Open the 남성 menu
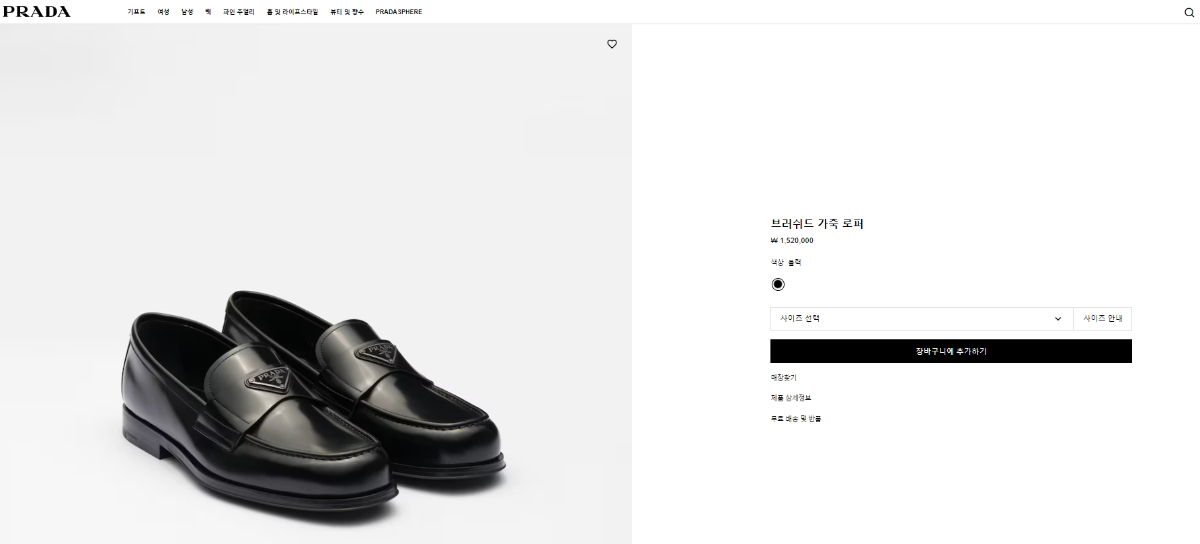Screen dimensions: 1200x544 tap(187, 12)
